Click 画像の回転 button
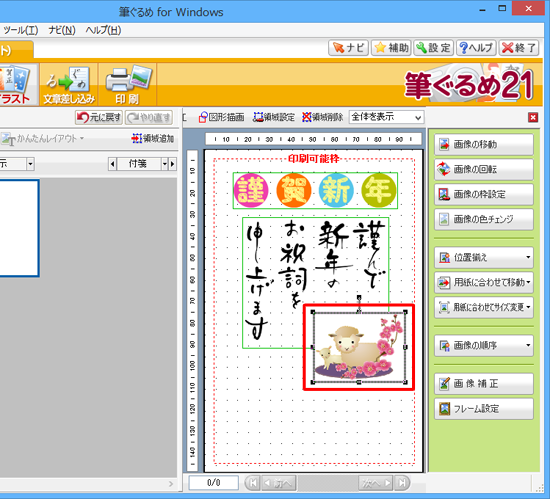 point(484,169)
